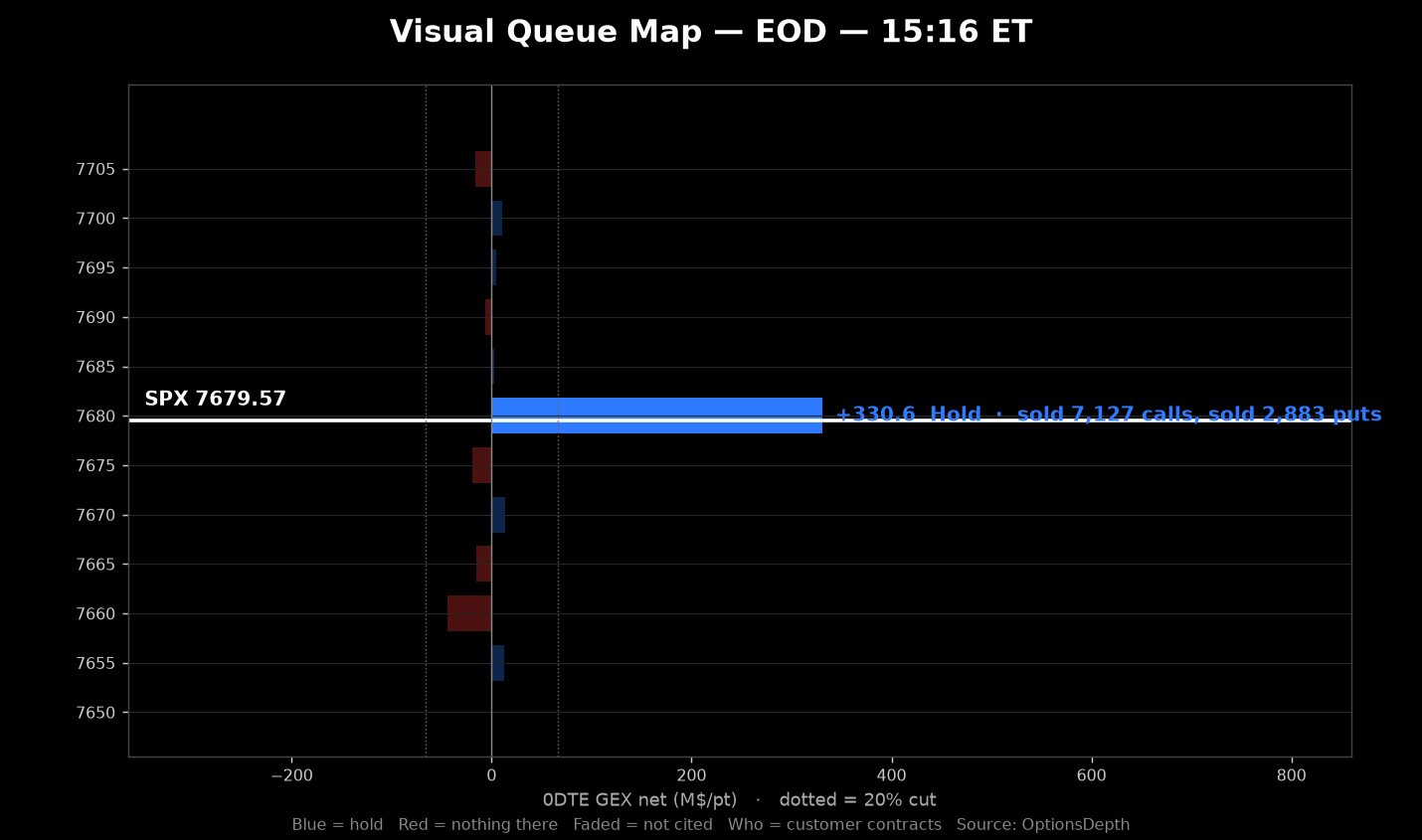Viewport: 1422px width, 840px height.
Task: Click the x-axis tick label 400
Action: (892, 776)
